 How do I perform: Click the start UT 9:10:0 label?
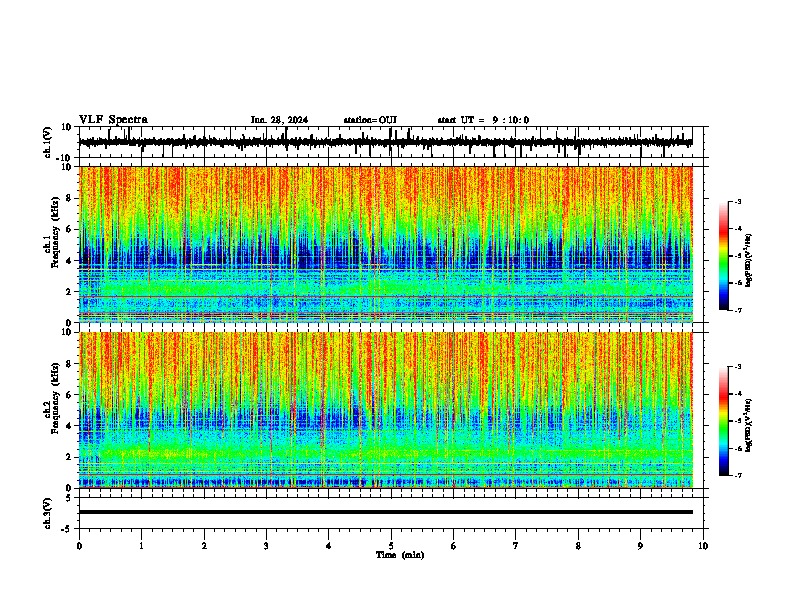(483, 120)
